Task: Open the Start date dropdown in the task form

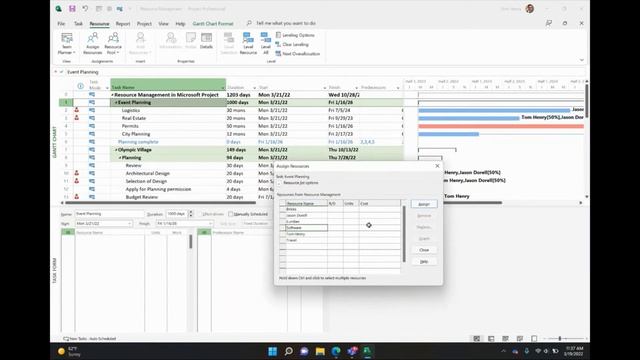Action: 129,224
